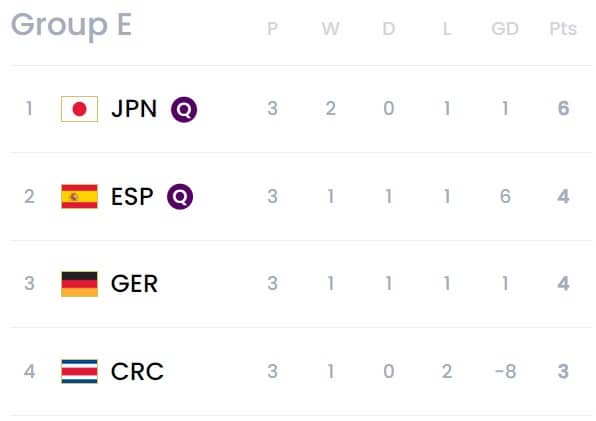Click the Spain flag icon
The width and height of the screenshot is (596, 421).
click(79, 196)
